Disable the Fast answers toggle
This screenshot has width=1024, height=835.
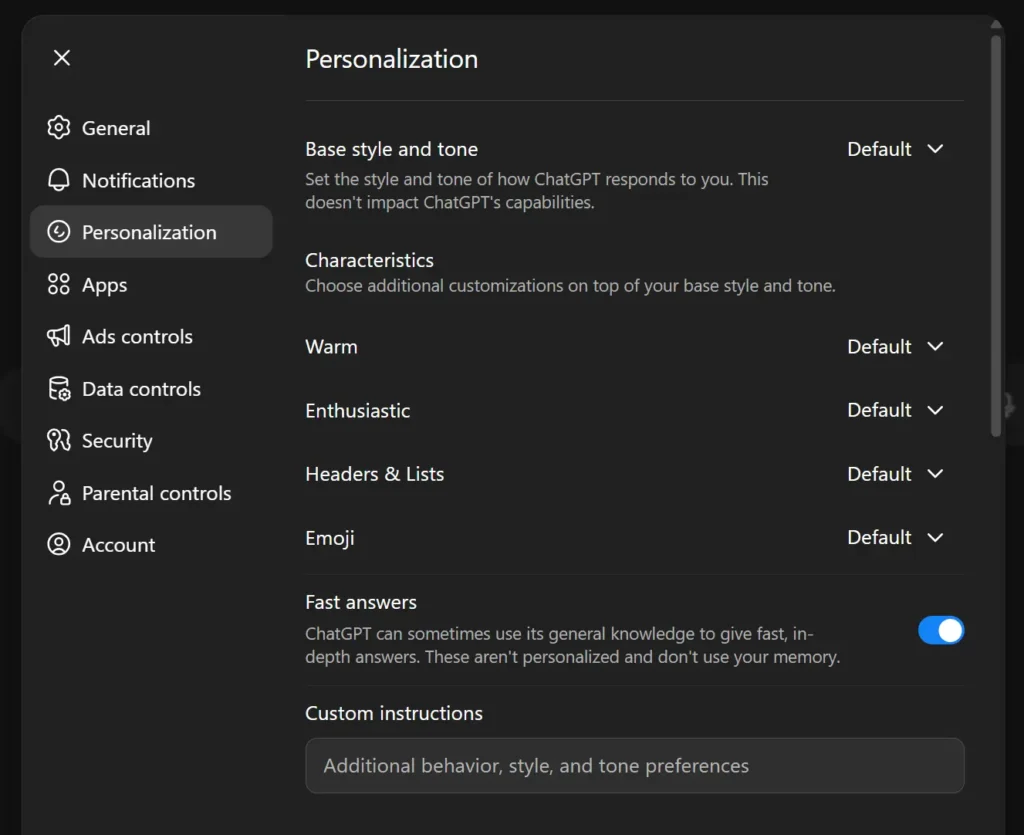pyautogui.click(x=940, y=630)
